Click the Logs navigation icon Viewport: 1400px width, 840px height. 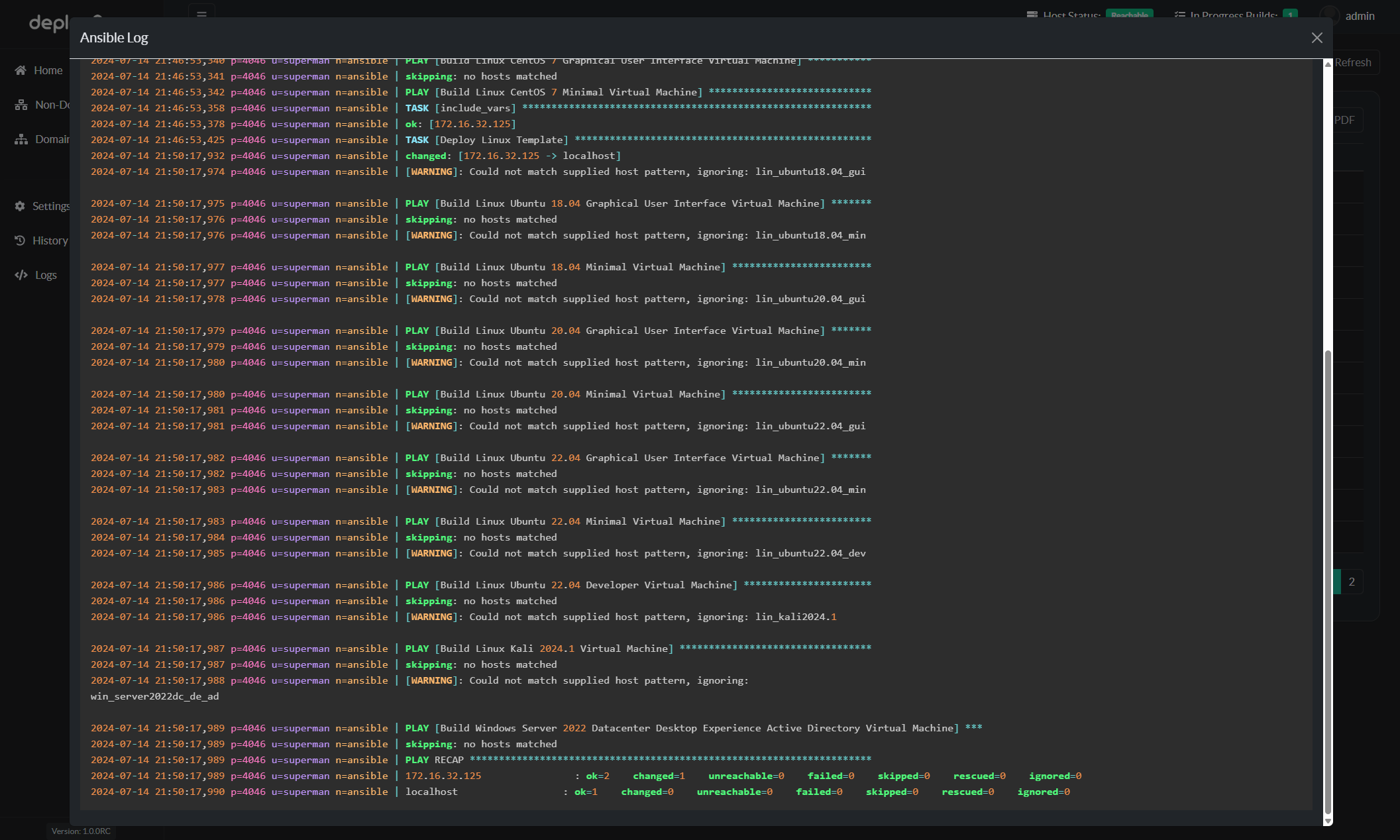pyautogui.click(x=21, y=274)
